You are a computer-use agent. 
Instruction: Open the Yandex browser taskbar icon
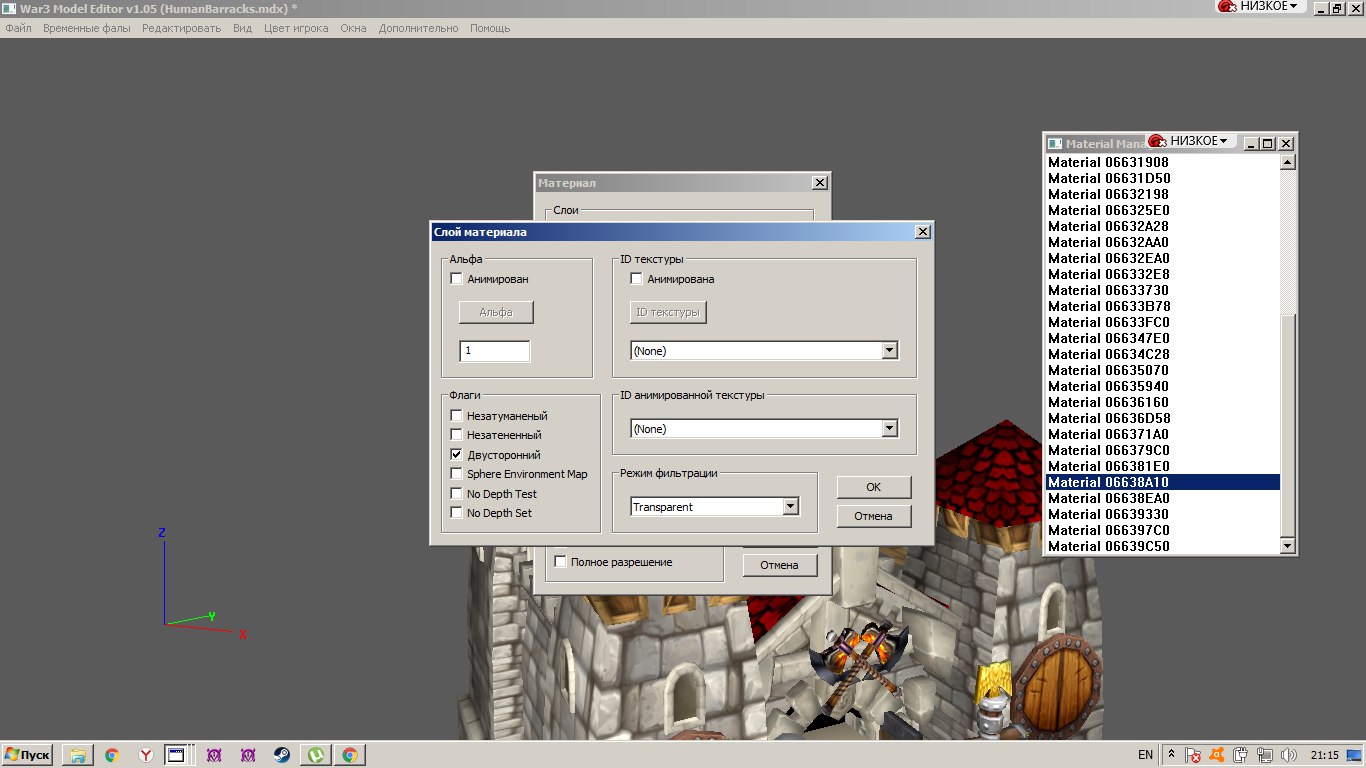(146, 755)
